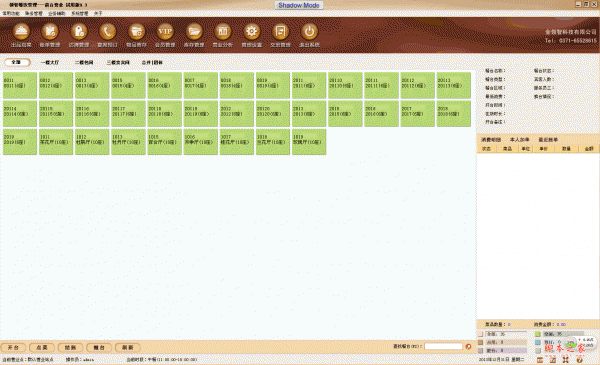Click the open table button at bottom left
The image size is (600, 365).
(x=13, y=347)
